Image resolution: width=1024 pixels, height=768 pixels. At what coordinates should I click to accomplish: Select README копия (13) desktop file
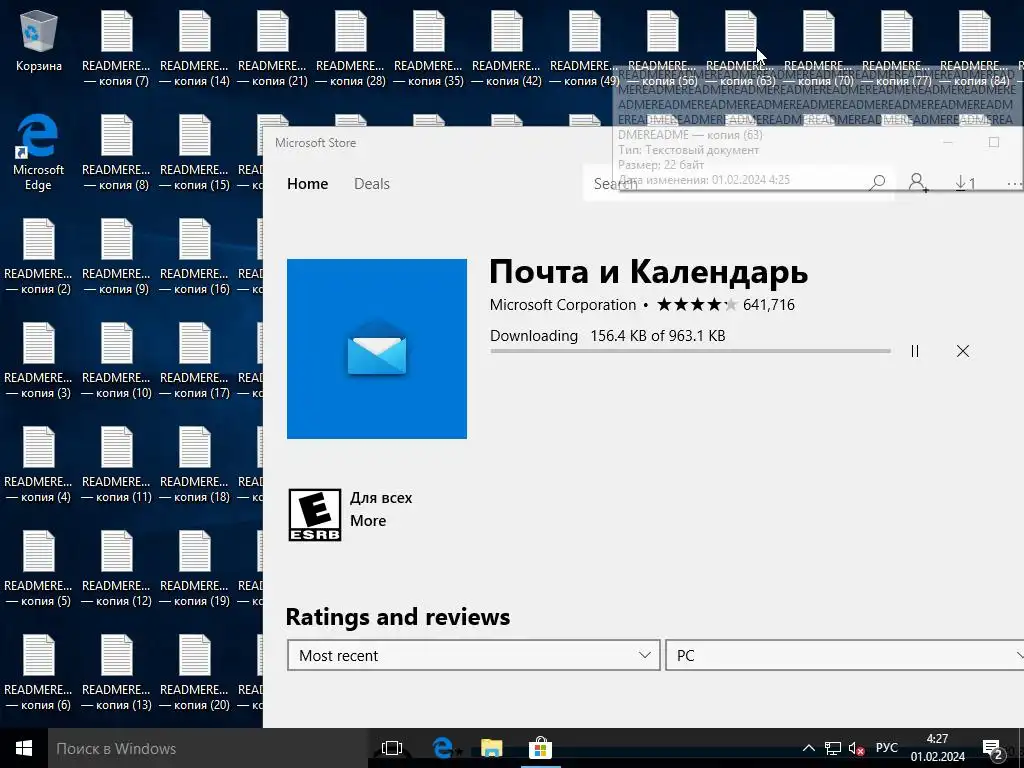[116, 671]
